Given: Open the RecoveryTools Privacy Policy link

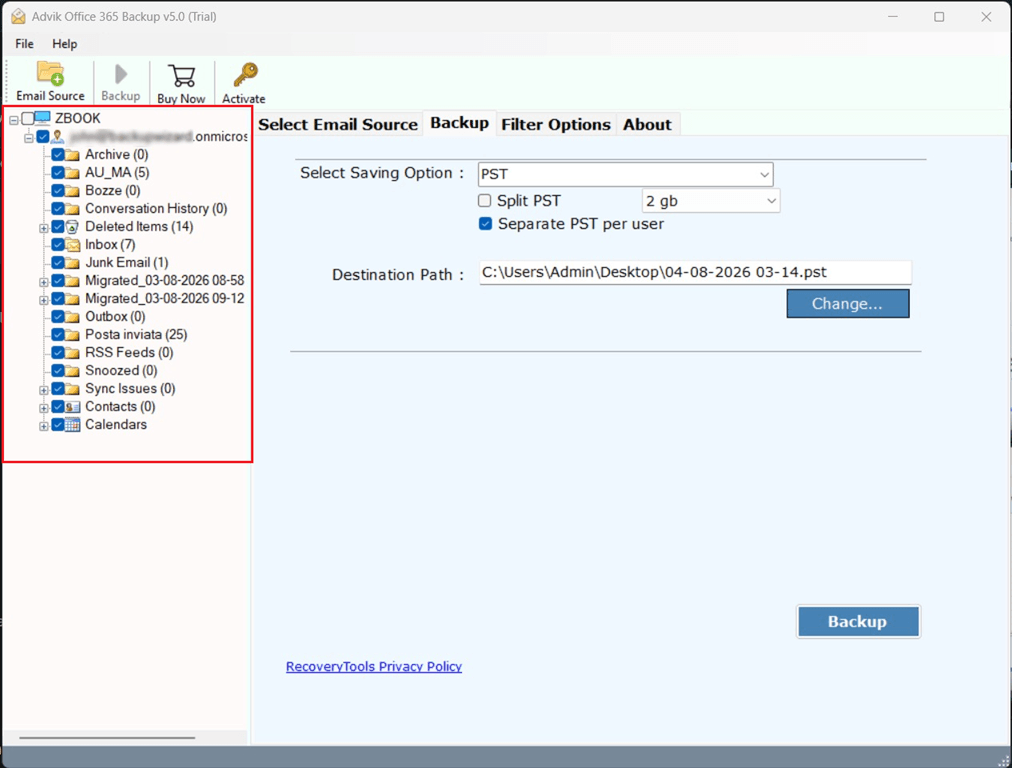Looking at the screenshot, I should point(374,667).
